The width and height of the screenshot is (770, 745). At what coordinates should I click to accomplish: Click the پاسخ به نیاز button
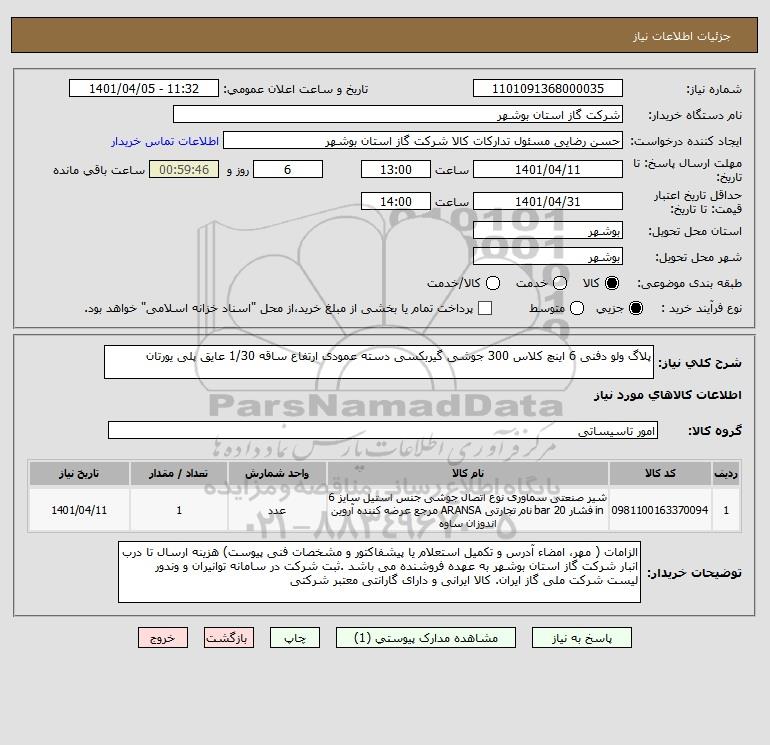pos(581,638)
